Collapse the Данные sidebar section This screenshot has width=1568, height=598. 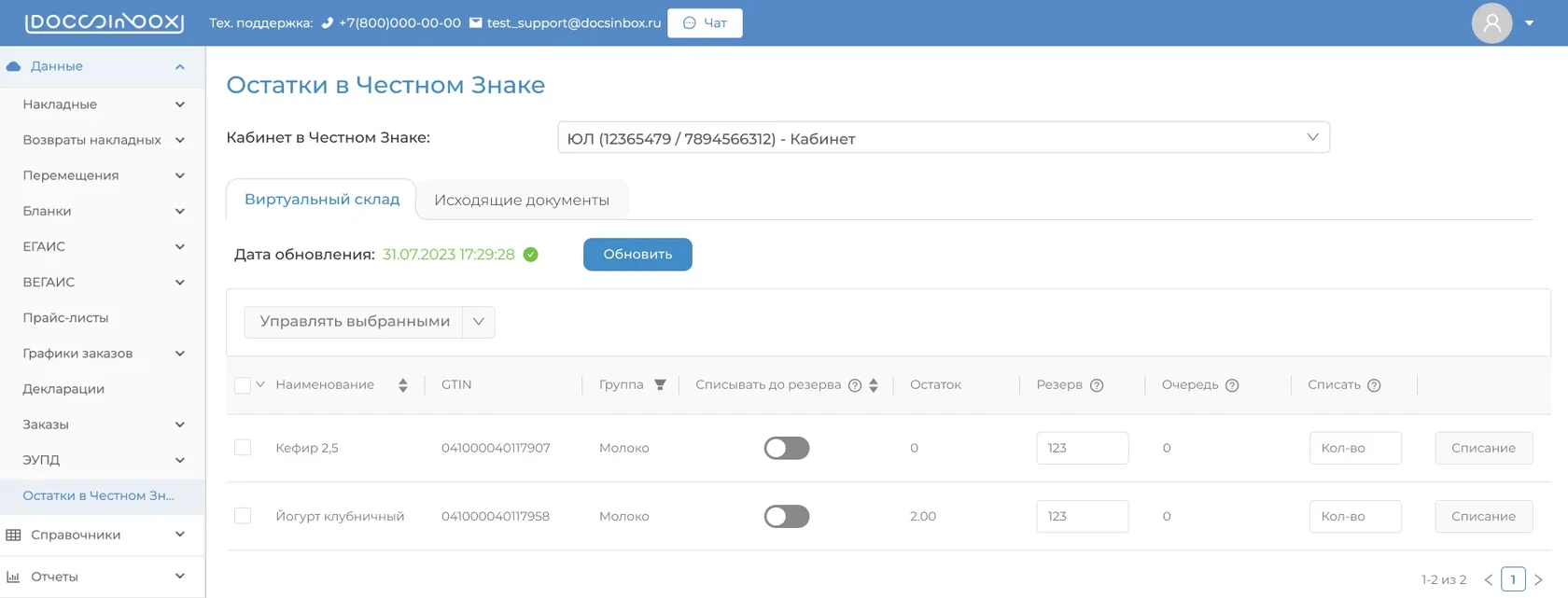[x=180, y=66]
